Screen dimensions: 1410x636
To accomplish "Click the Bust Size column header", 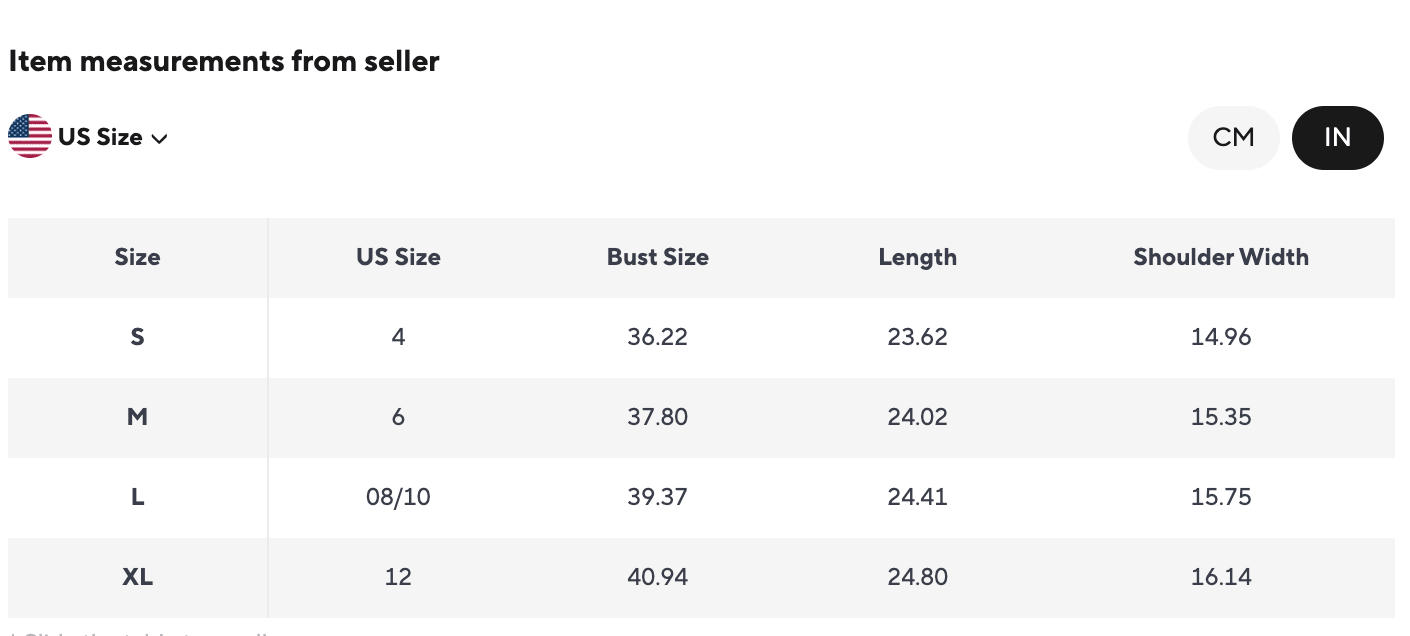I will (657, 257).
